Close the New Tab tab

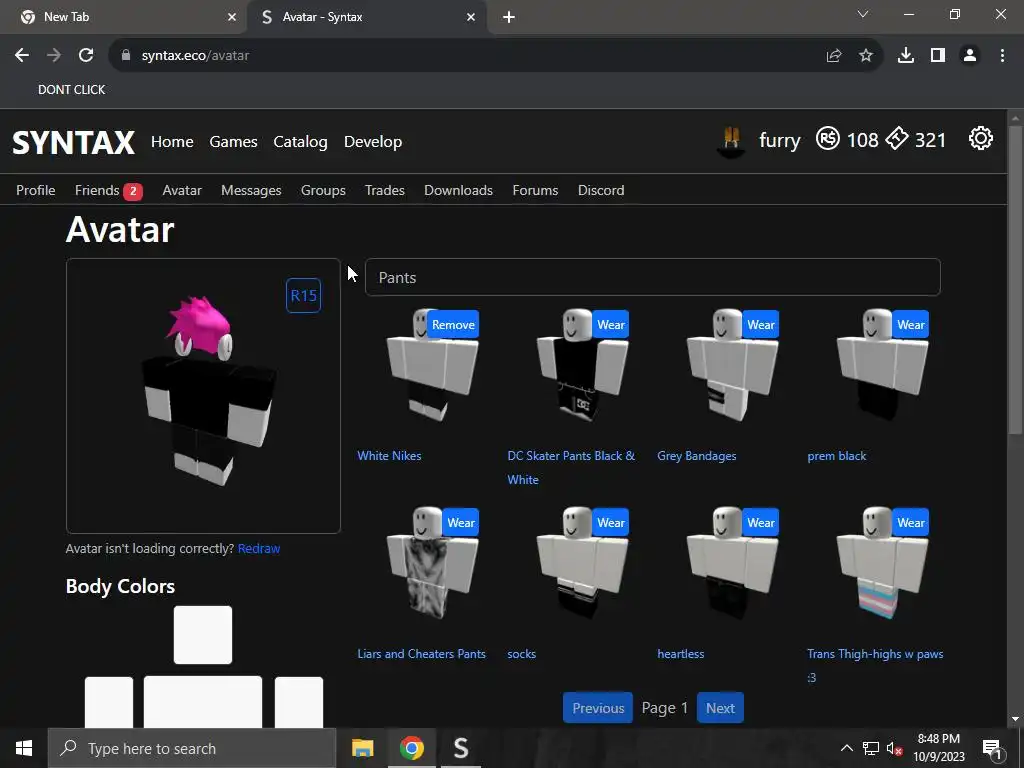(x=232, y=17)
